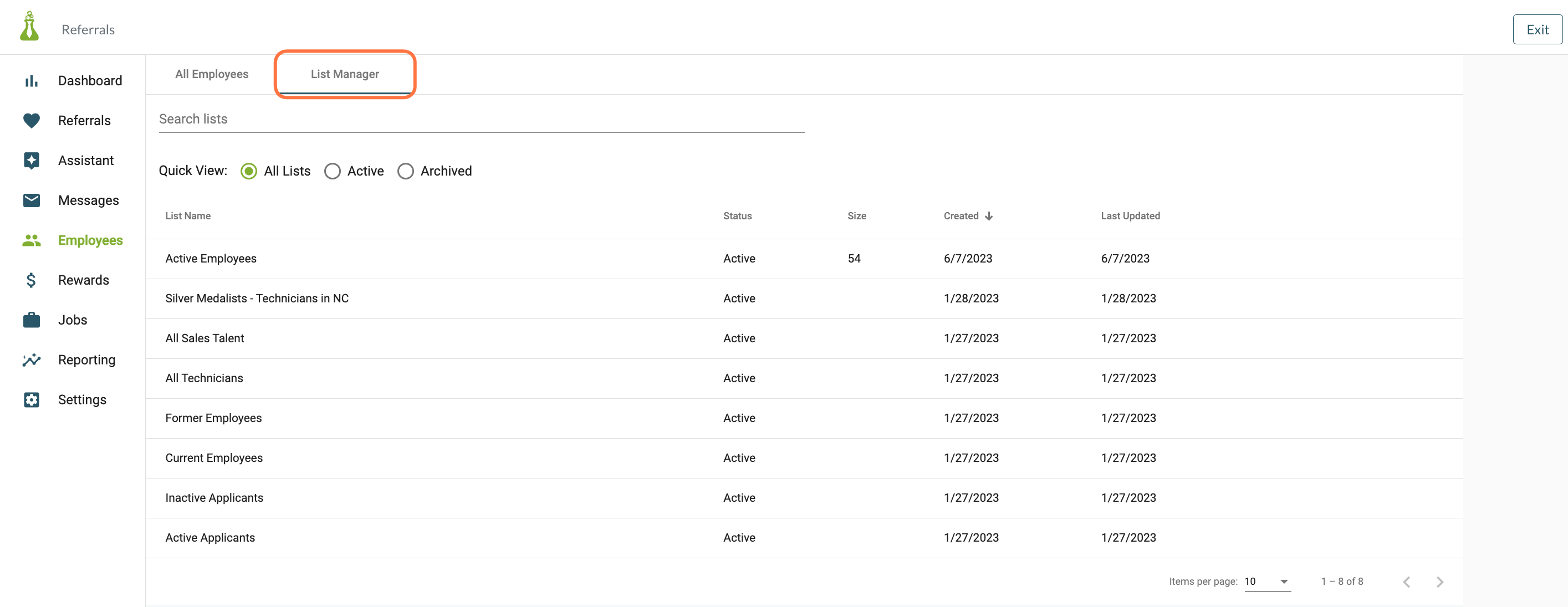Open Dashboard in the sidebar
This screenshot has width=1568, height=607.
tap(89, 81)
